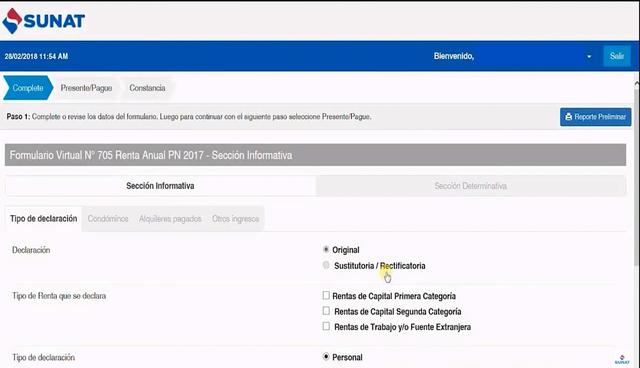Switch to Sección Determinativa tab
The image size is (640, 368).
tap(471, 186)
